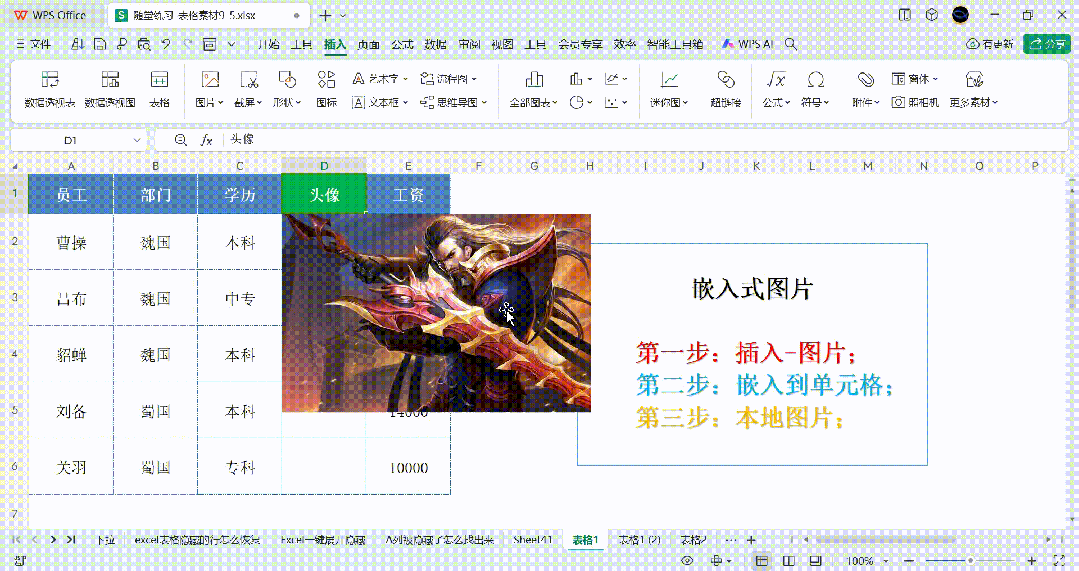Insert a Hyperlink (超链接)

tap(725, 89)
